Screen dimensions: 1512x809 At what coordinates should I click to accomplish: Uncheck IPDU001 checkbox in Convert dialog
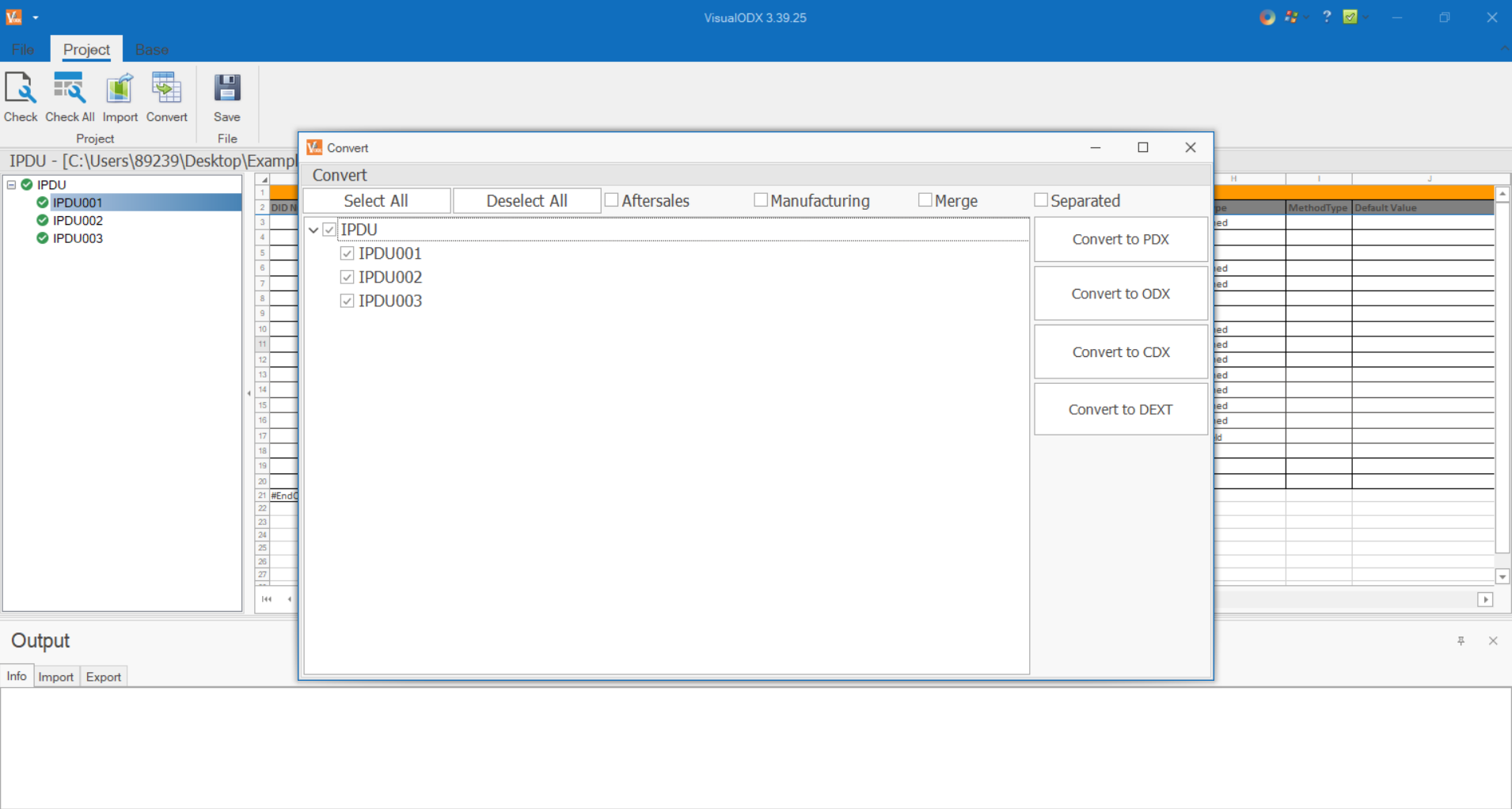[347, 253]
